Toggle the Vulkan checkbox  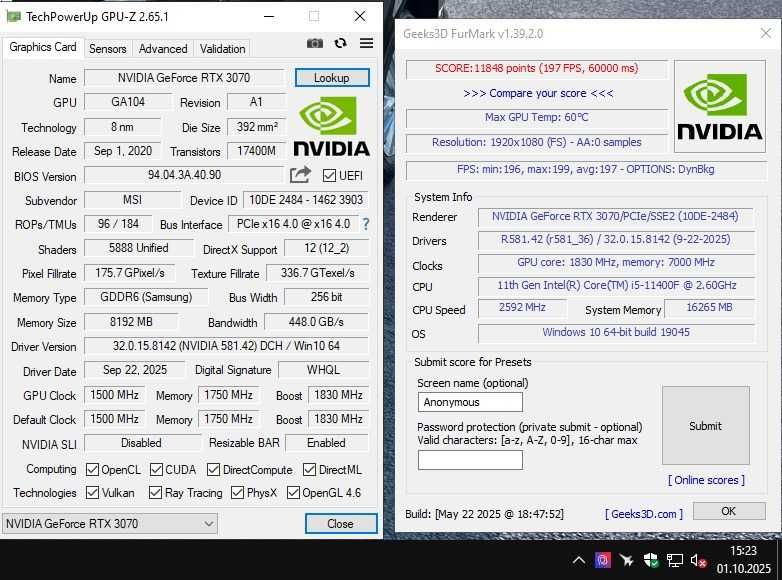(x=92, y=493)
